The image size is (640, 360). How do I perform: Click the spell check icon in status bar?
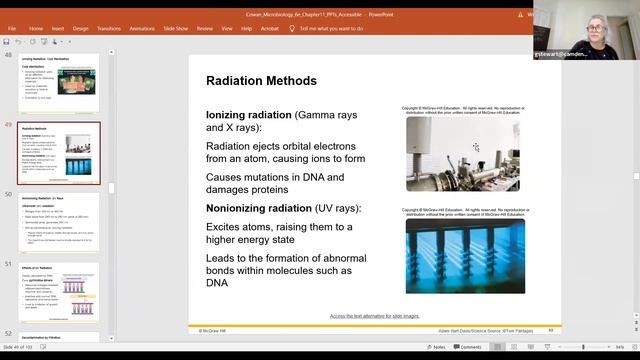tap(43, 347)
